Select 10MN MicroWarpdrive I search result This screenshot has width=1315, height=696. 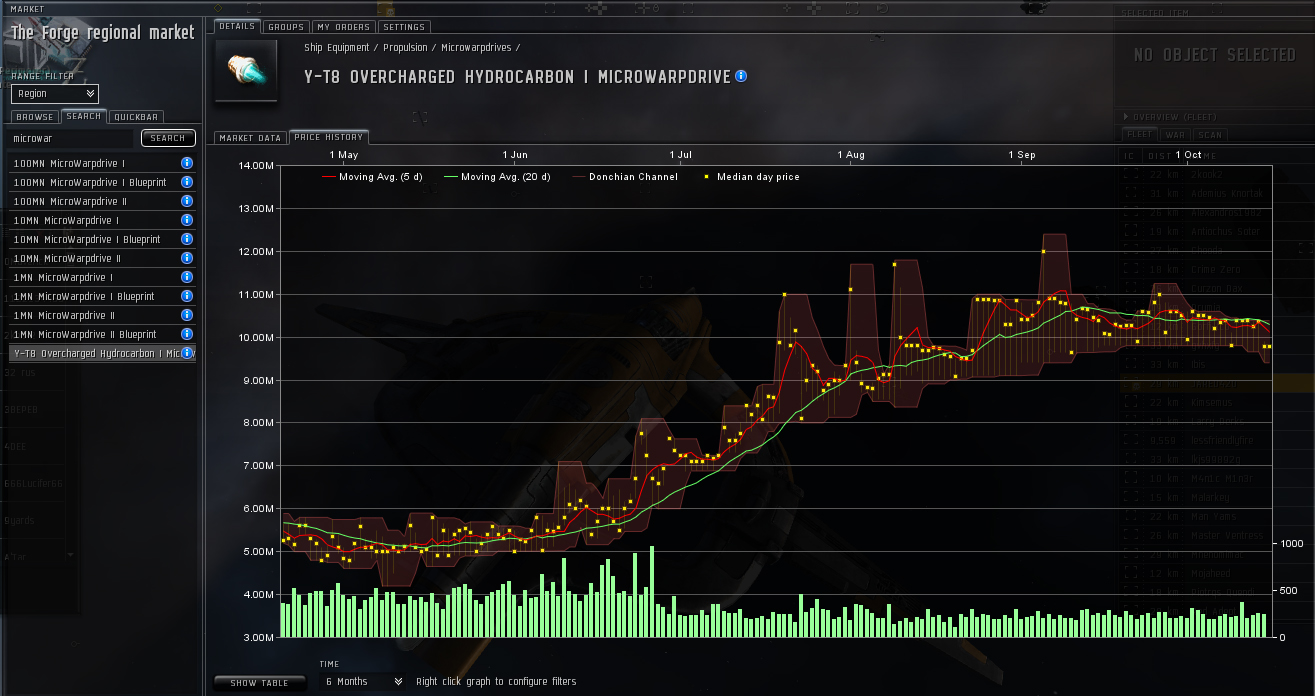click(102, 220)
